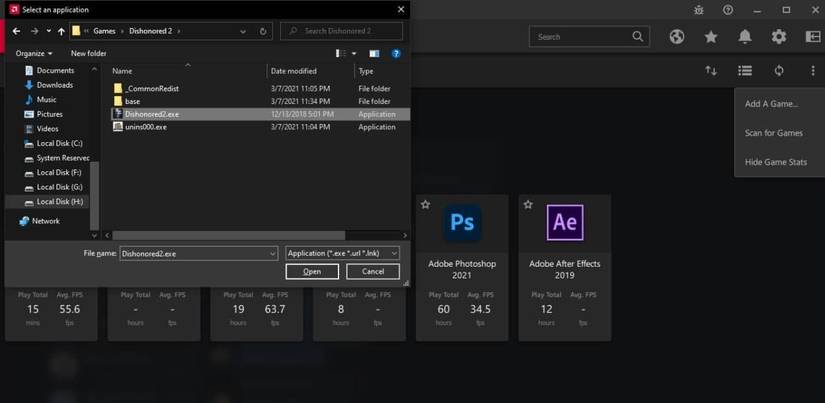The image size is (825, 403).
Task: Open Adobe After Effects 2019 tile
Action: (x=565, y=268)
